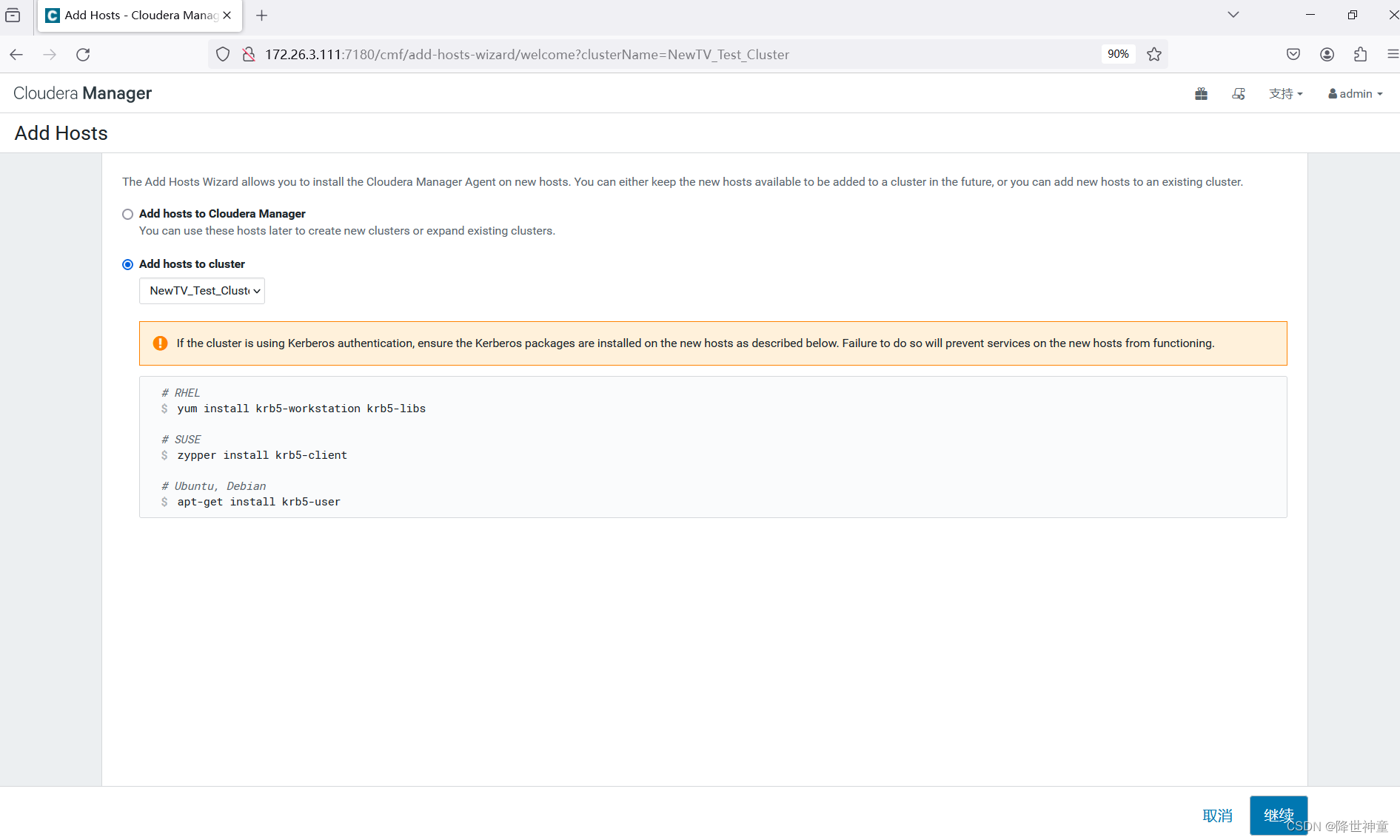1400x840 pixels.
Task: Click the shield tracking protection icon
Action: point(223,54)
